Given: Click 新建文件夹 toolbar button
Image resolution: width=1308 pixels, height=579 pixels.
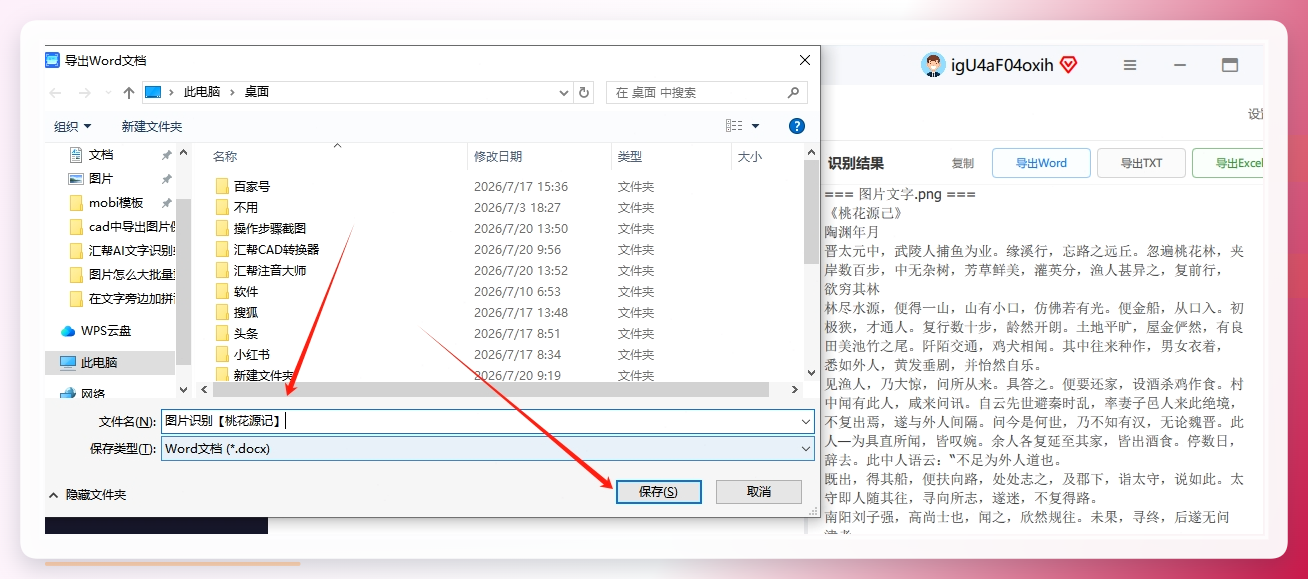Looking at the screenshot, I should point(152,127).
